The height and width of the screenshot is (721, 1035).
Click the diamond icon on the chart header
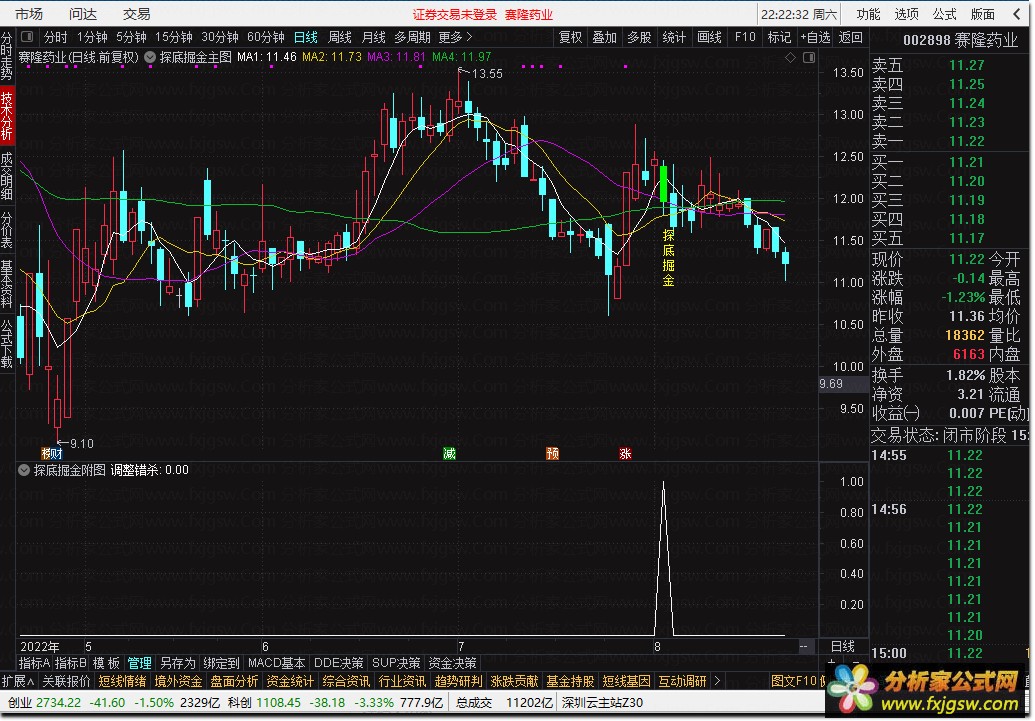pos(790,58)
